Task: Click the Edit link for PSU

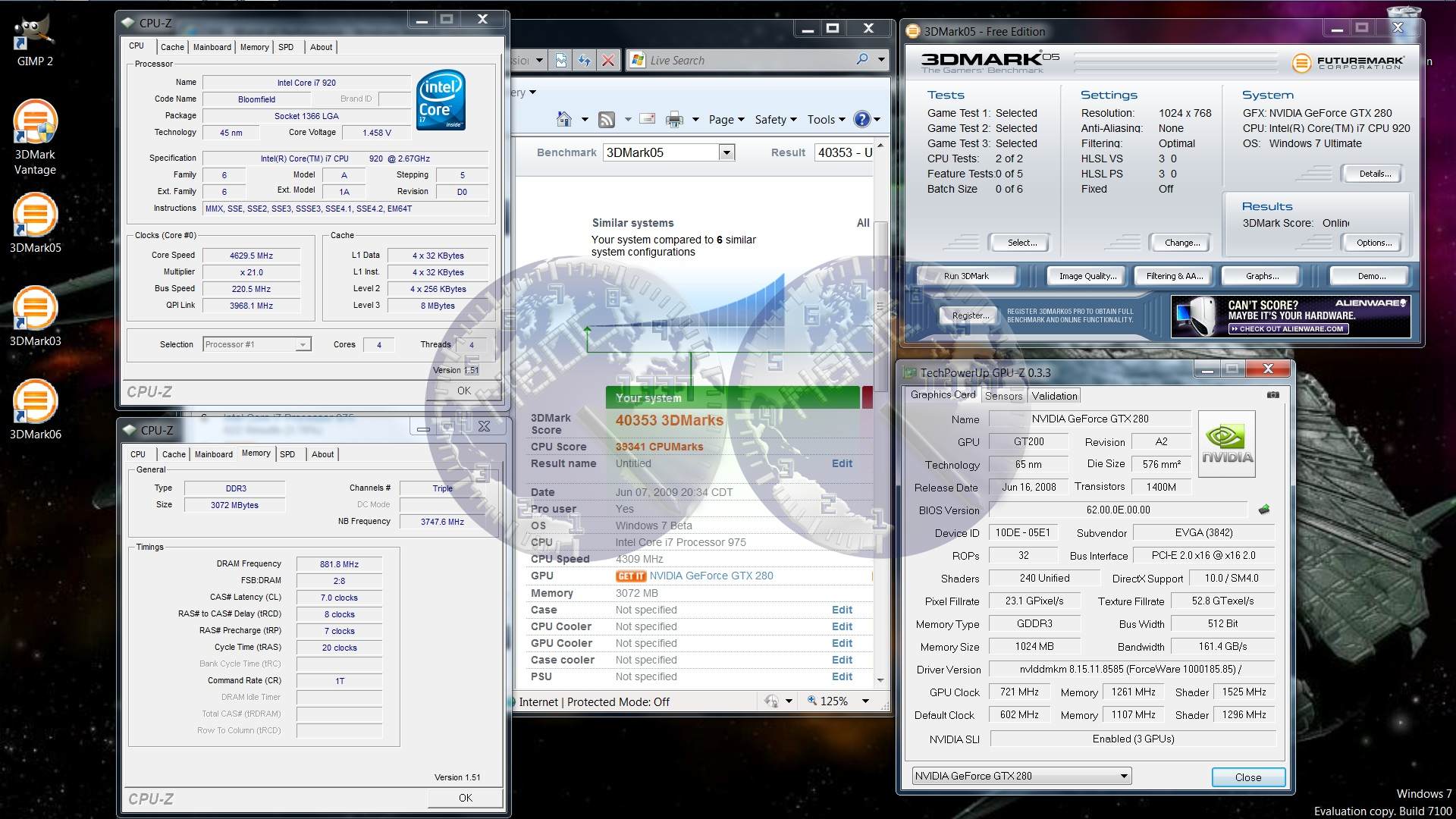Action: tap(842, 676)
